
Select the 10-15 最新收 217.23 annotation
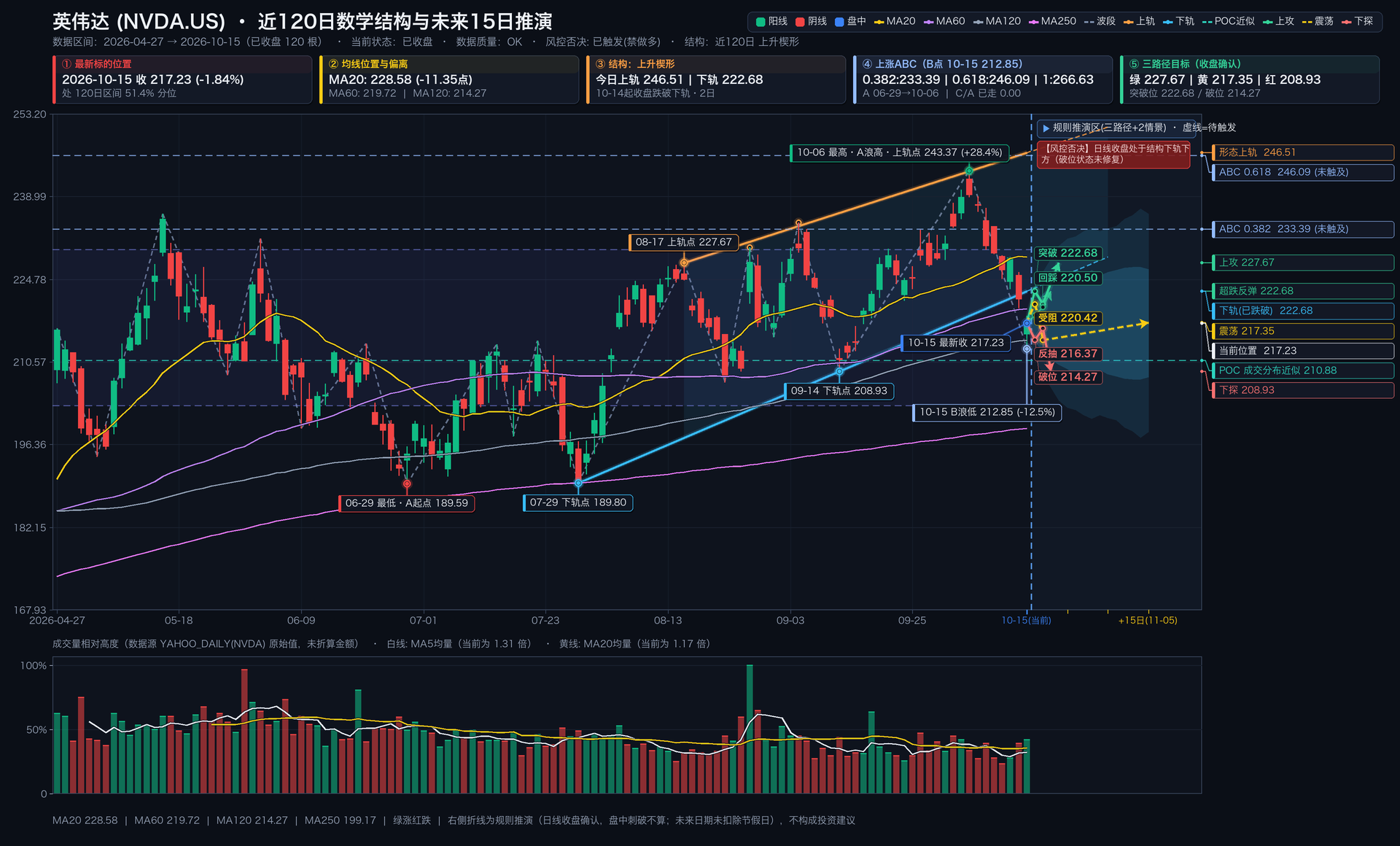tap(955, 343)
